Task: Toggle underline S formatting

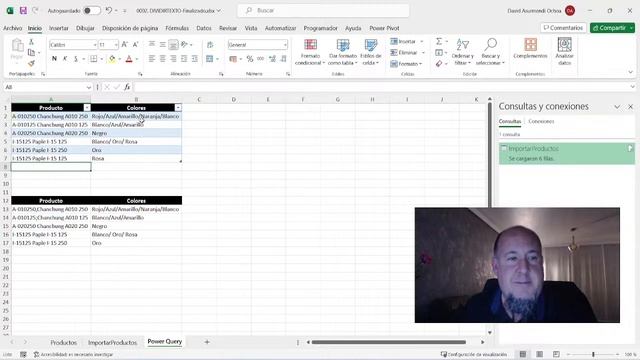Action: pyautogui.click(x=76, y=59)
